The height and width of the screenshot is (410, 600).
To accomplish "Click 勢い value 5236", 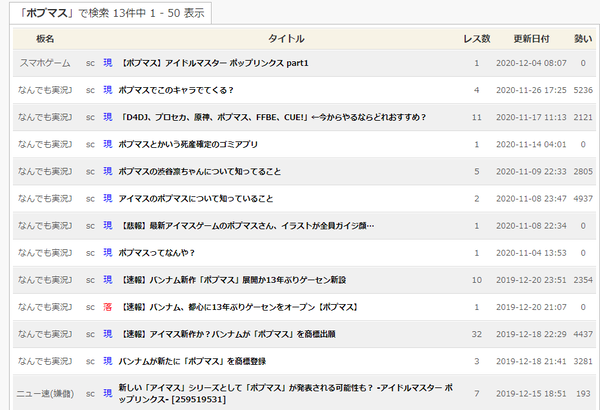I will [583, 90].
